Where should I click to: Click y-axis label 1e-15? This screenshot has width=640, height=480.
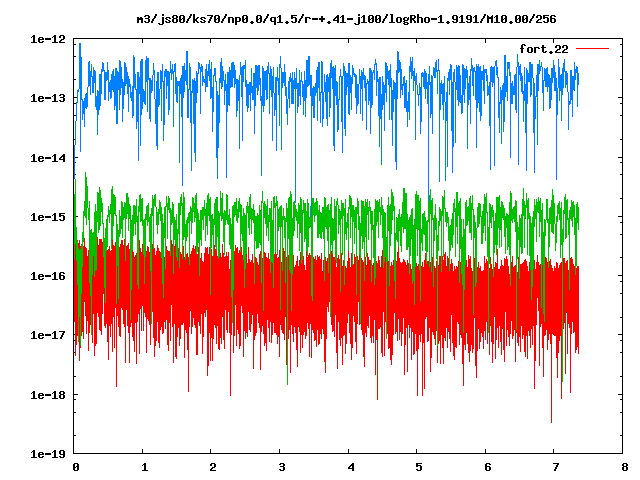click(48, 217)
